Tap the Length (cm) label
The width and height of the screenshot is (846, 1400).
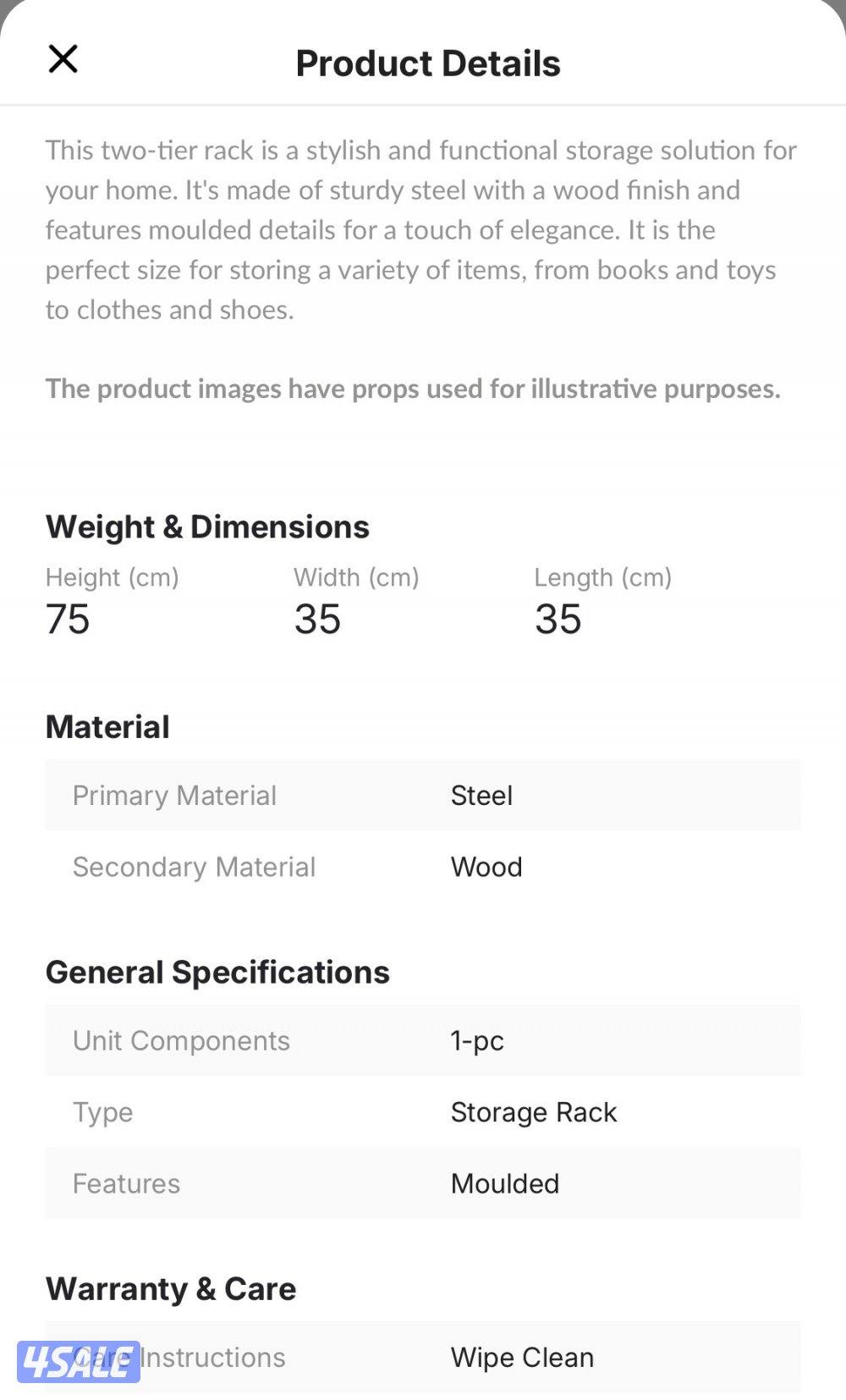tap(602, 577)
